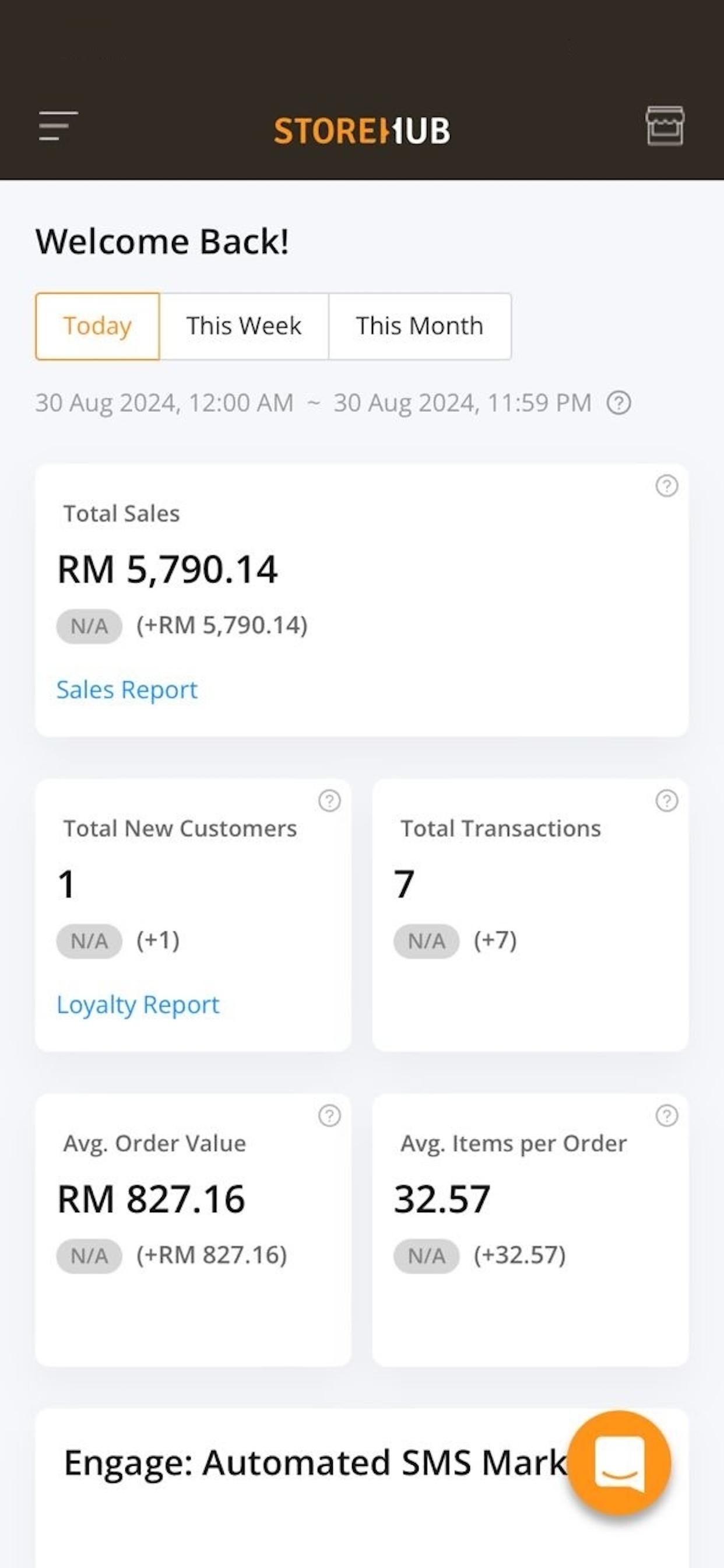
Task: Click Total Sales help icon
Action: [667, 486]
